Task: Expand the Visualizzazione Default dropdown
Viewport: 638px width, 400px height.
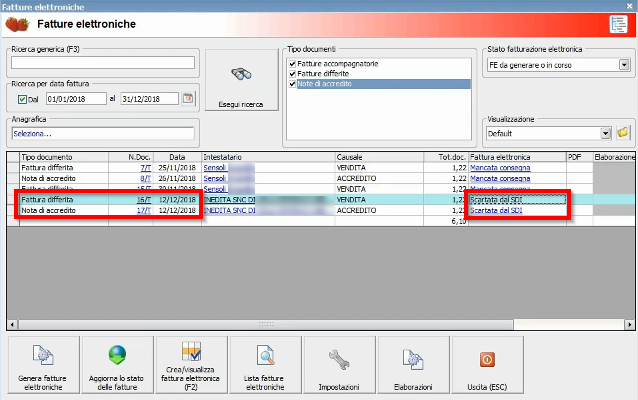Action: pyautogui.click(x=606, y=132)
